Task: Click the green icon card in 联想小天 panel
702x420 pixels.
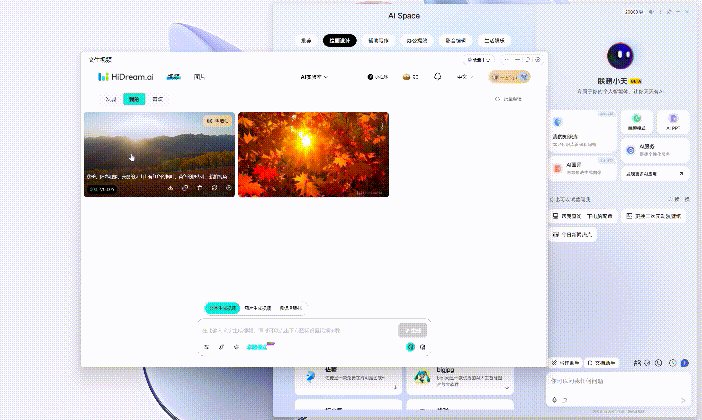Action: pyautogui.click(x=637, y=122)
